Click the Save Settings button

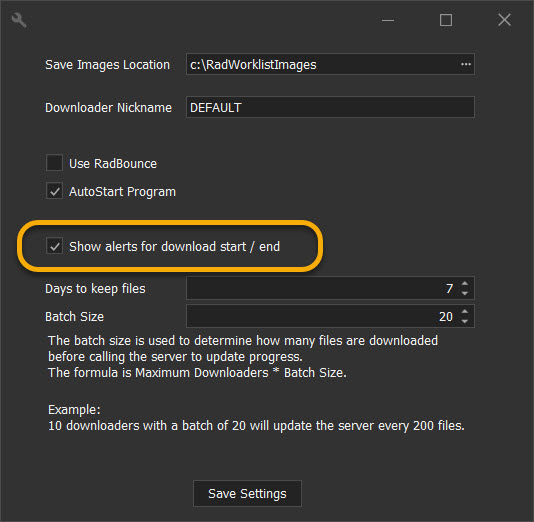(247, 493)
